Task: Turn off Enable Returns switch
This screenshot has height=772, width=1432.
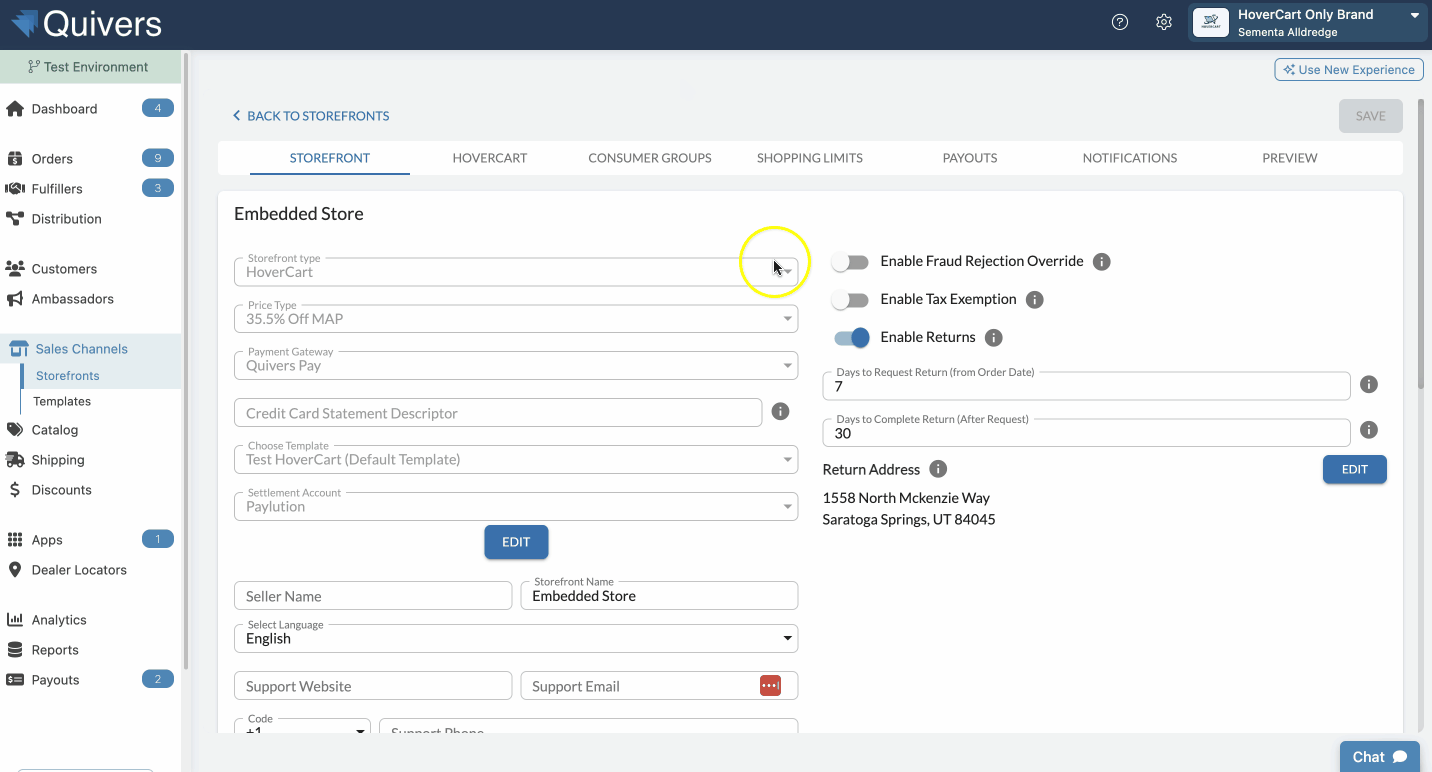Action: tap(852, 337)
